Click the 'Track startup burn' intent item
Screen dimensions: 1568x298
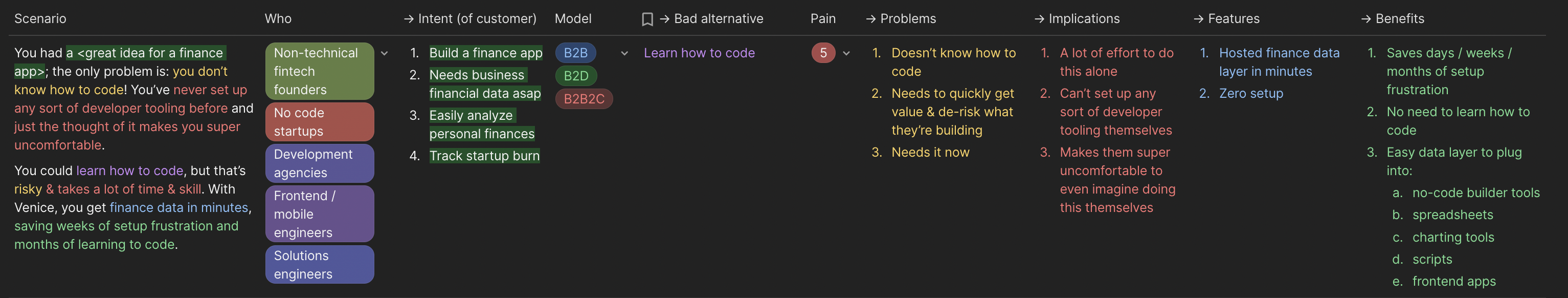pos(484,156)
